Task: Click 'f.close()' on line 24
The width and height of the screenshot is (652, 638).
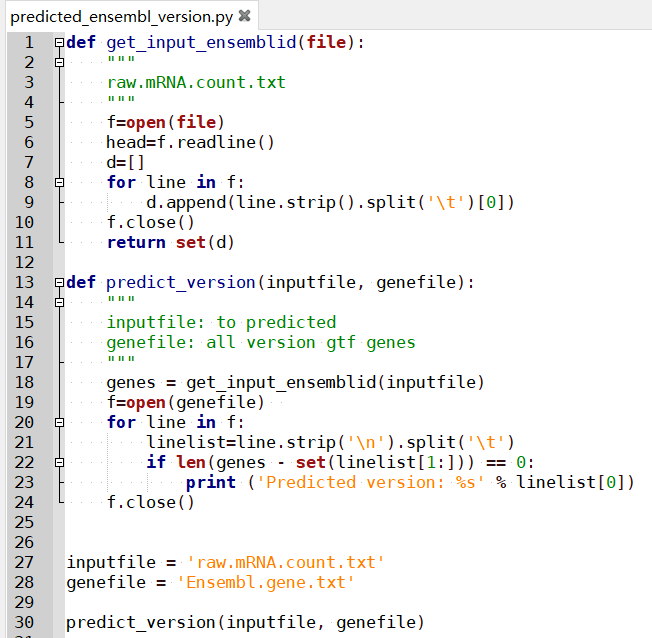Action: 151,502
